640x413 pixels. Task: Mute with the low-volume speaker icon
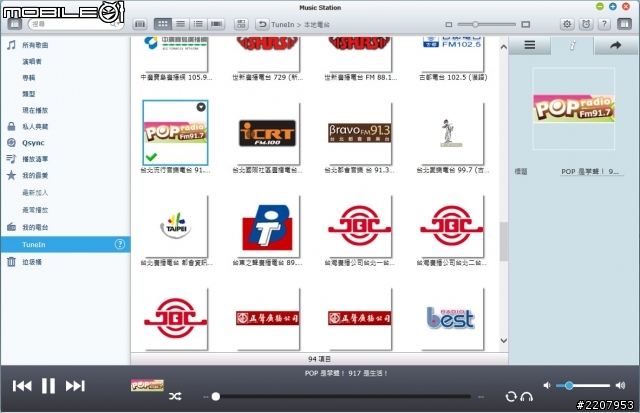[547, 385]
